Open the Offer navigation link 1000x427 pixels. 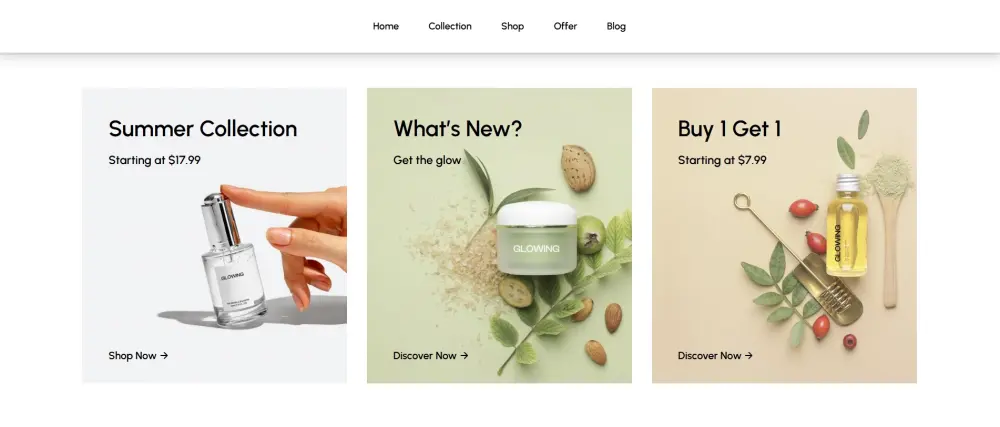coord(565,26)
